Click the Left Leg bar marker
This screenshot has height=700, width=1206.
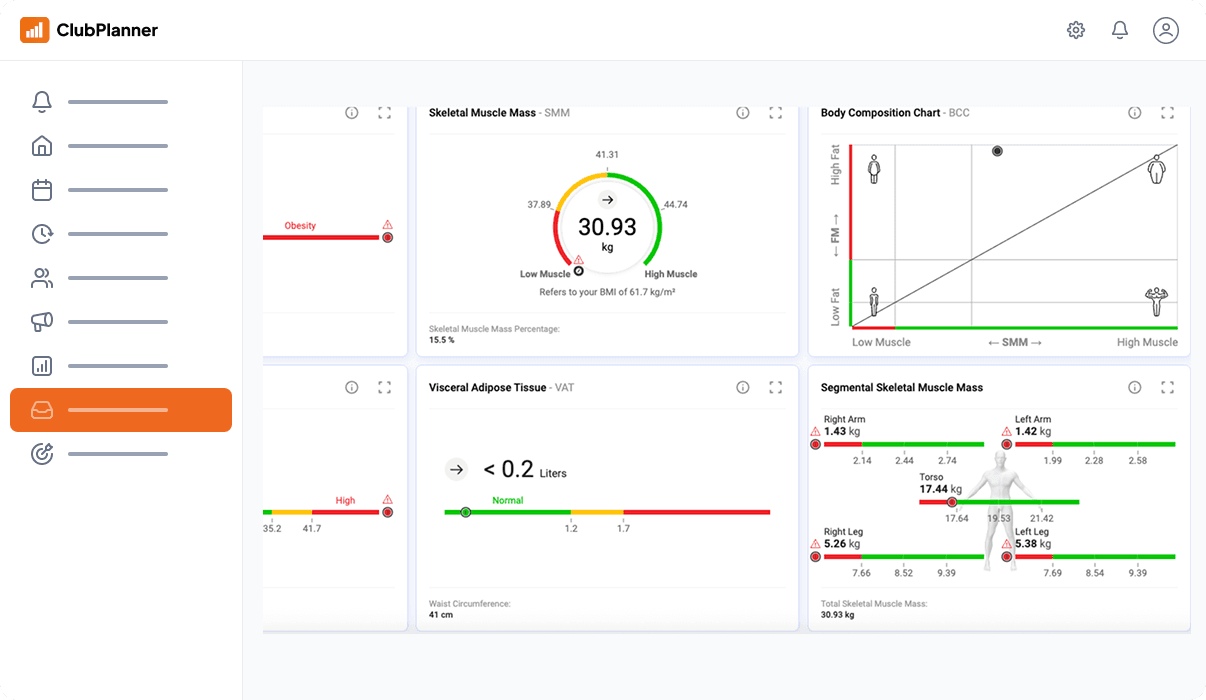point(1006,557)
